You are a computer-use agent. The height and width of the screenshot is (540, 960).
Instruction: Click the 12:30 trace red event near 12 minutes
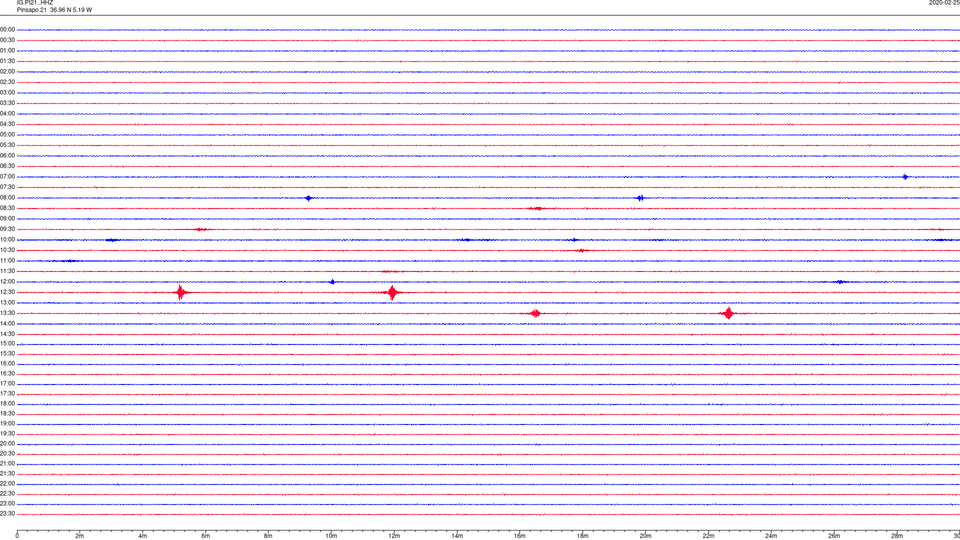(x=392, y=292)
